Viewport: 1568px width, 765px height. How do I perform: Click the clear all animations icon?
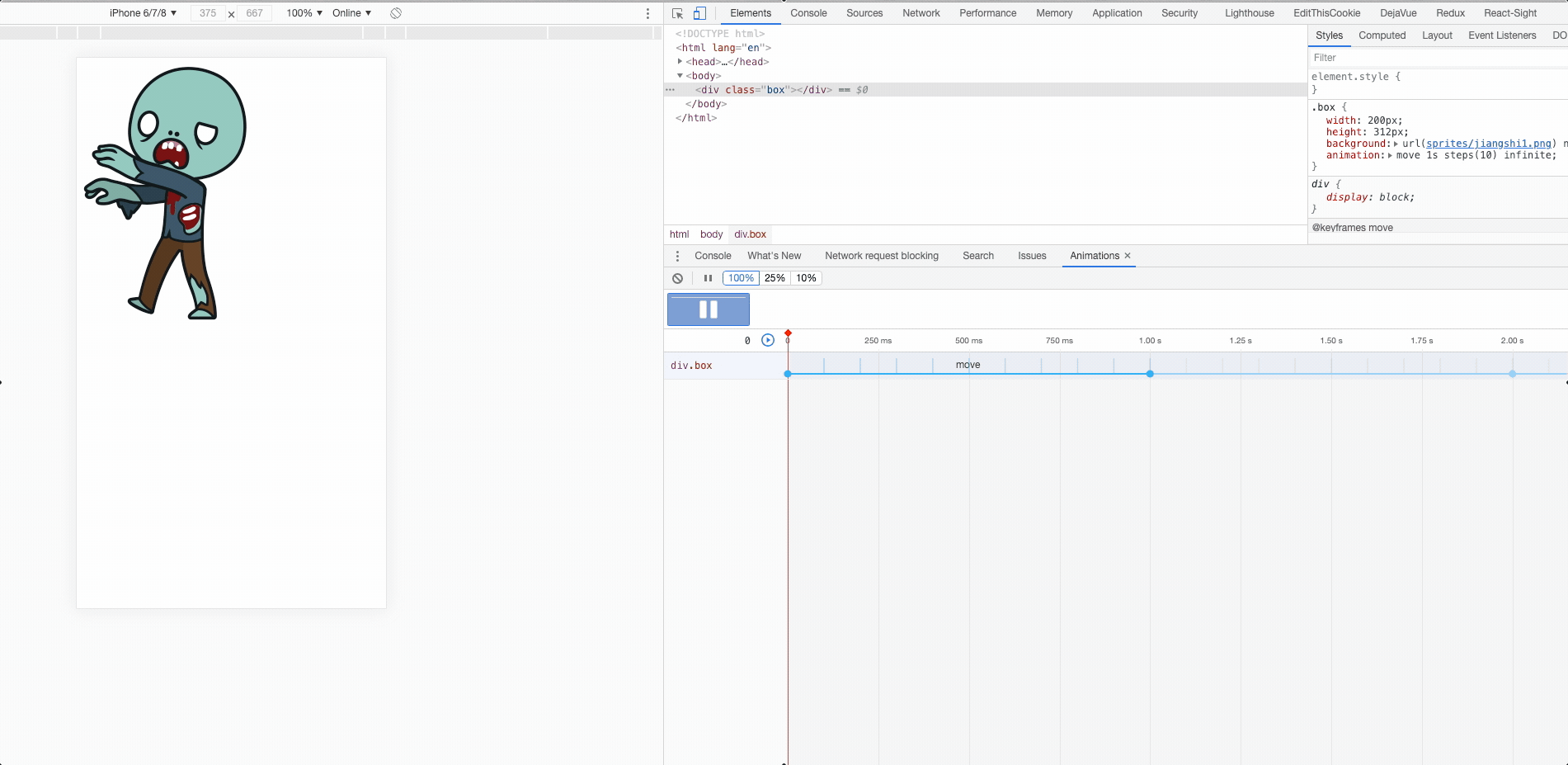coord(678,278)
